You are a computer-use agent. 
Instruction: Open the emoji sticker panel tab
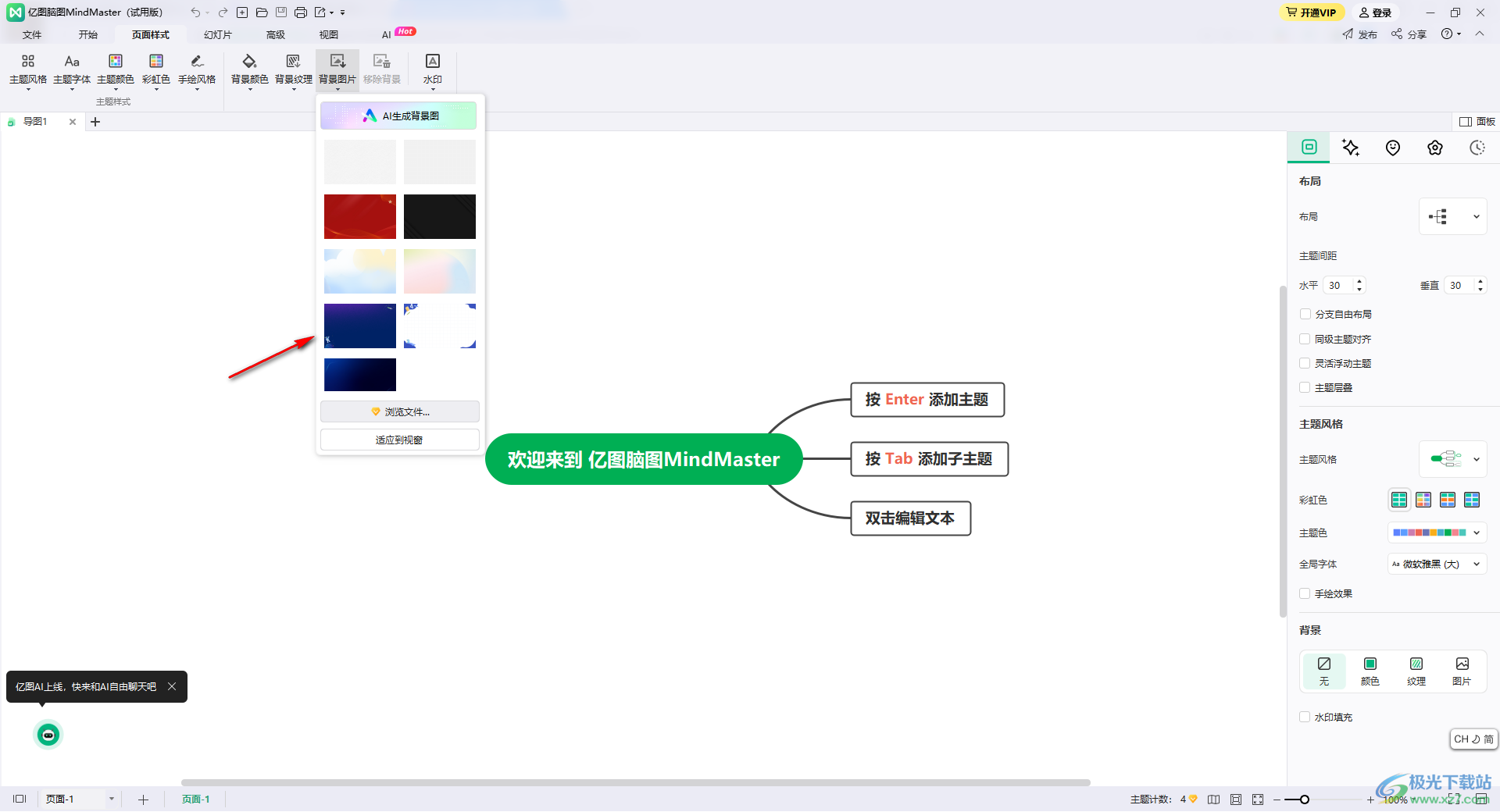pyautogui.click(x=1393, y=148)
